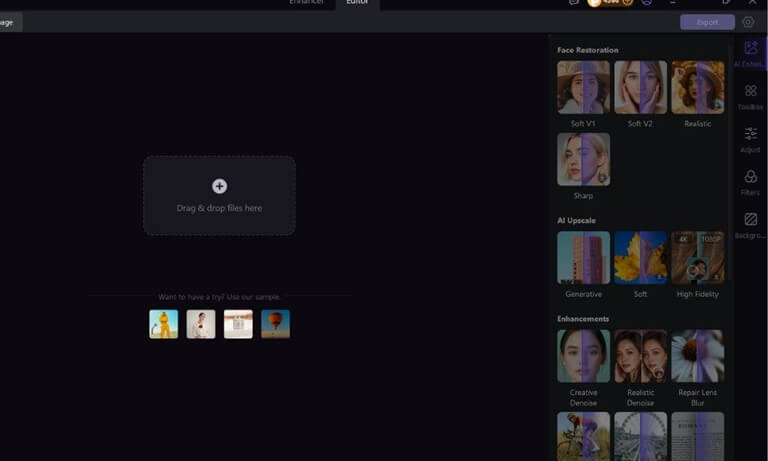Viewport: 768px width, 461px height.
Task: Open settings via hexagon gear icon
Action: pos(748,22)
